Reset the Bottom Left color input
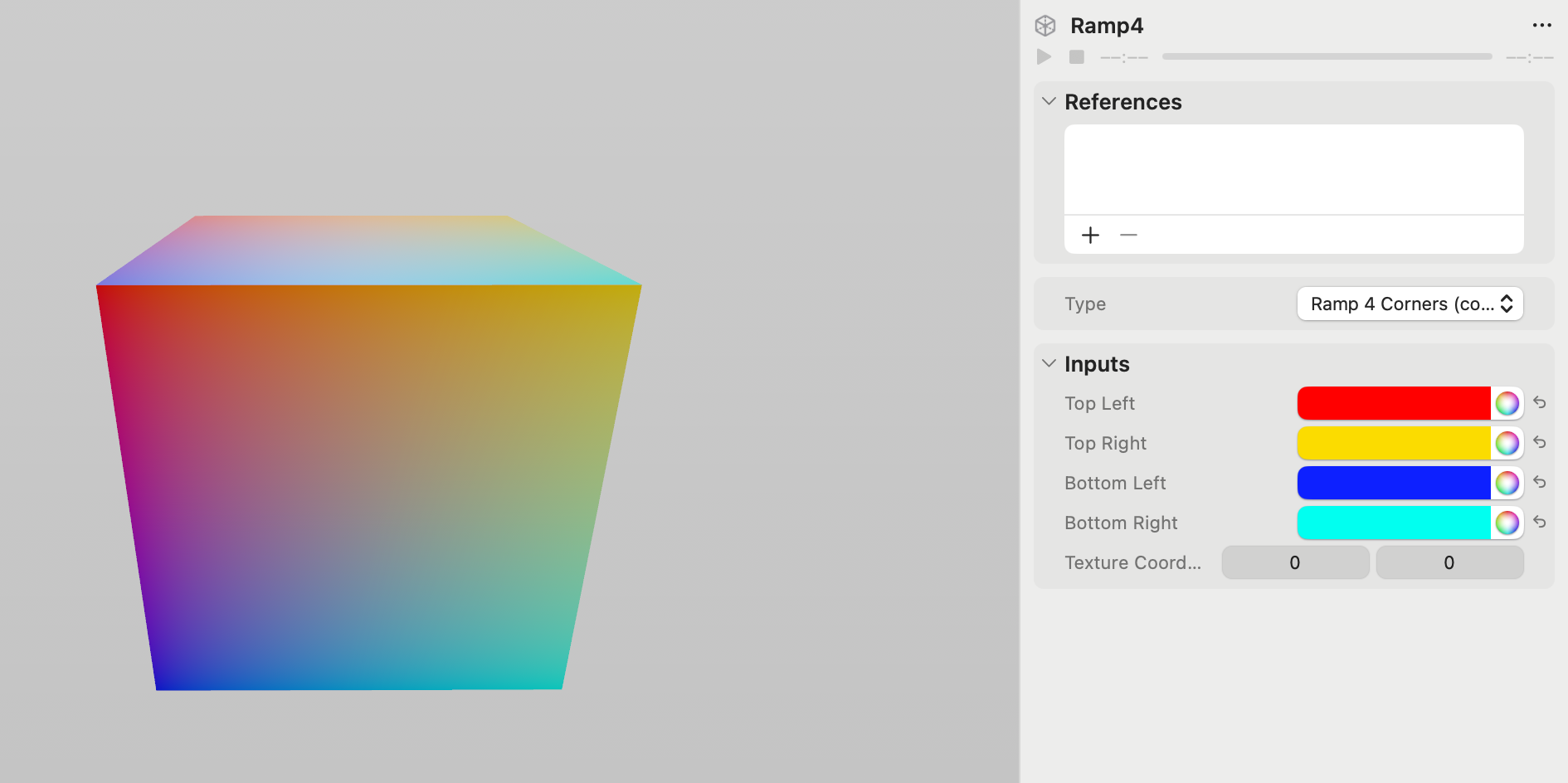 (1540, 483)
